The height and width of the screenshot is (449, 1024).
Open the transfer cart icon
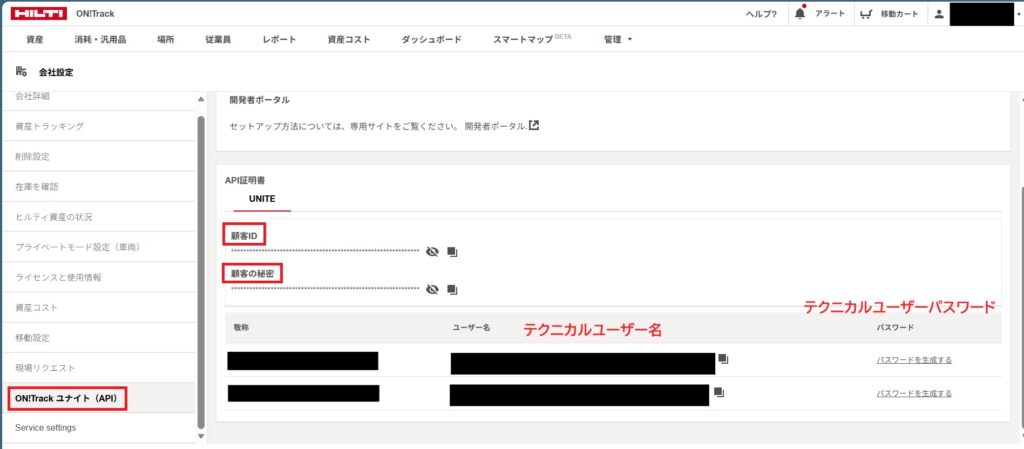point(866,14)
